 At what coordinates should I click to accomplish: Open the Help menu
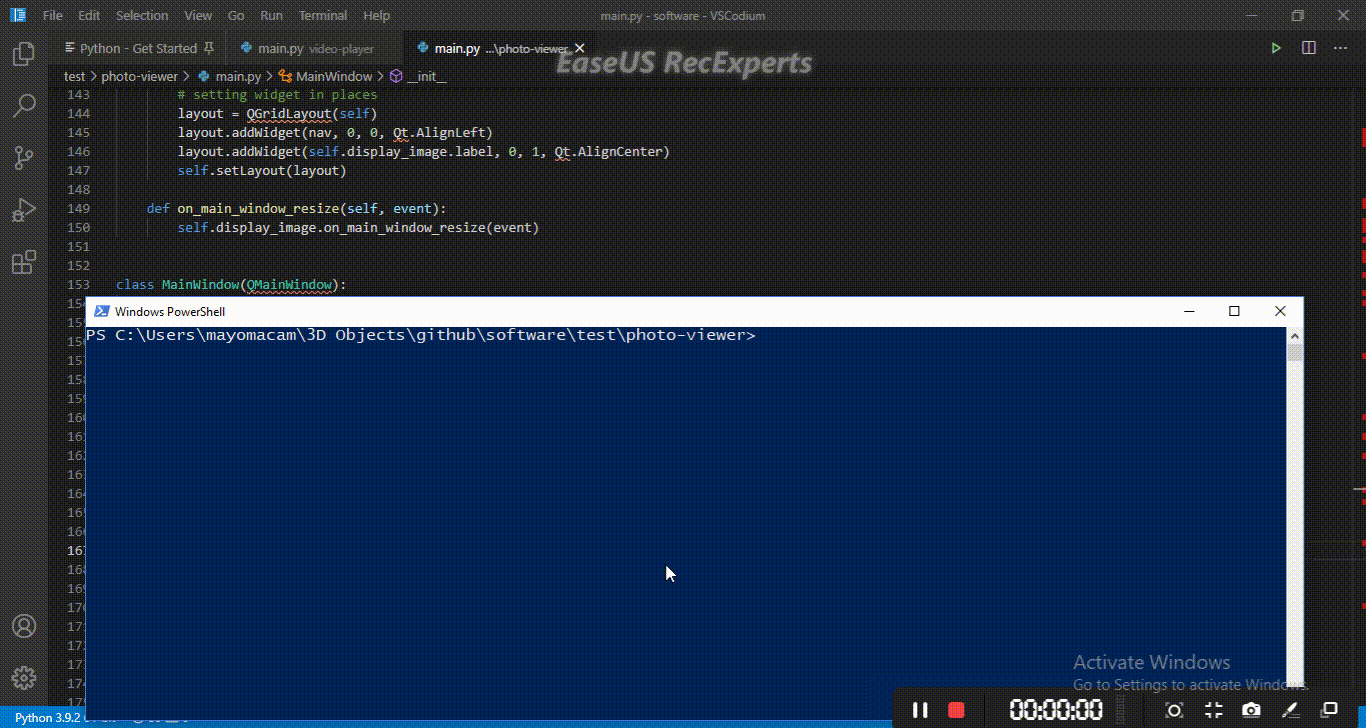click(x=377, y=16)
